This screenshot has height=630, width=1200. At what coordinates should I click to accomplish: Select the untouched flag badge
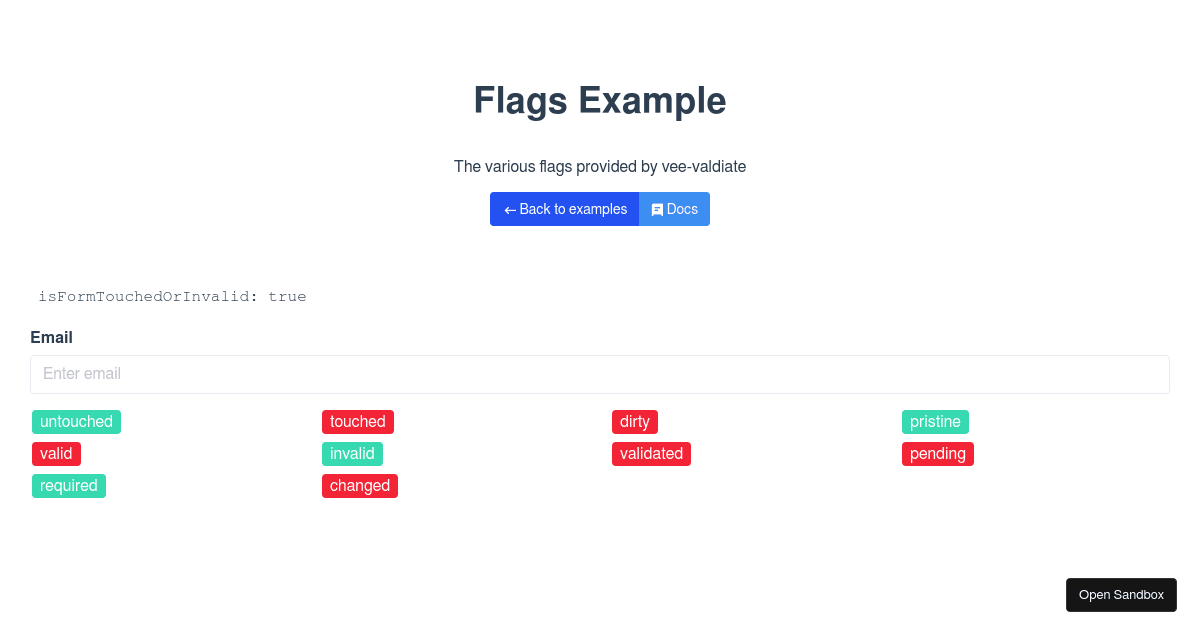tap(76, 422)
